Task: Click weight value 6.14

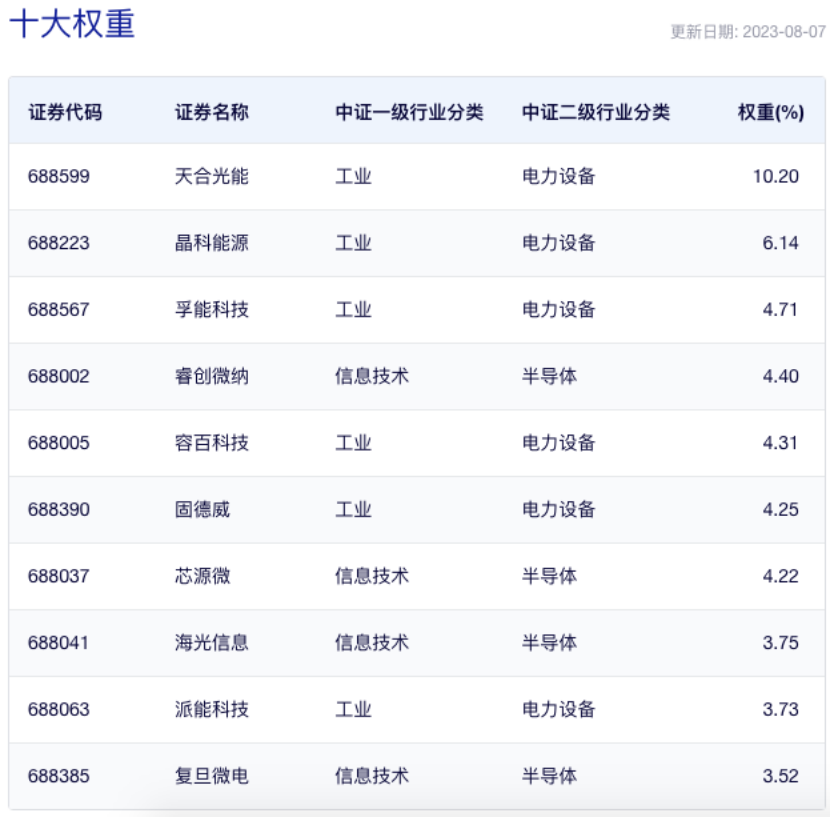Action: pyautogui.click(x=780, y=243)
